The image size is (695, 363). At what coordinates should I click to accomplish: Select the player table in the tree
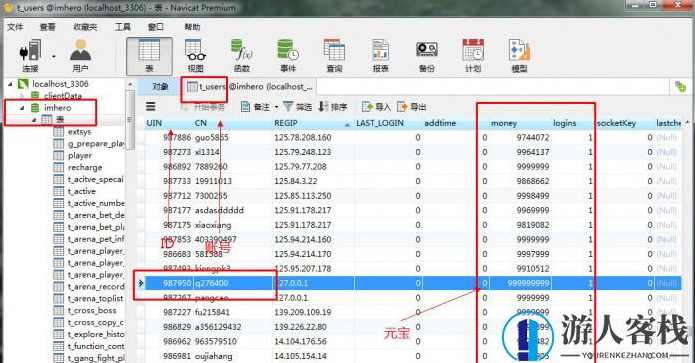click(x=80, y=156)
